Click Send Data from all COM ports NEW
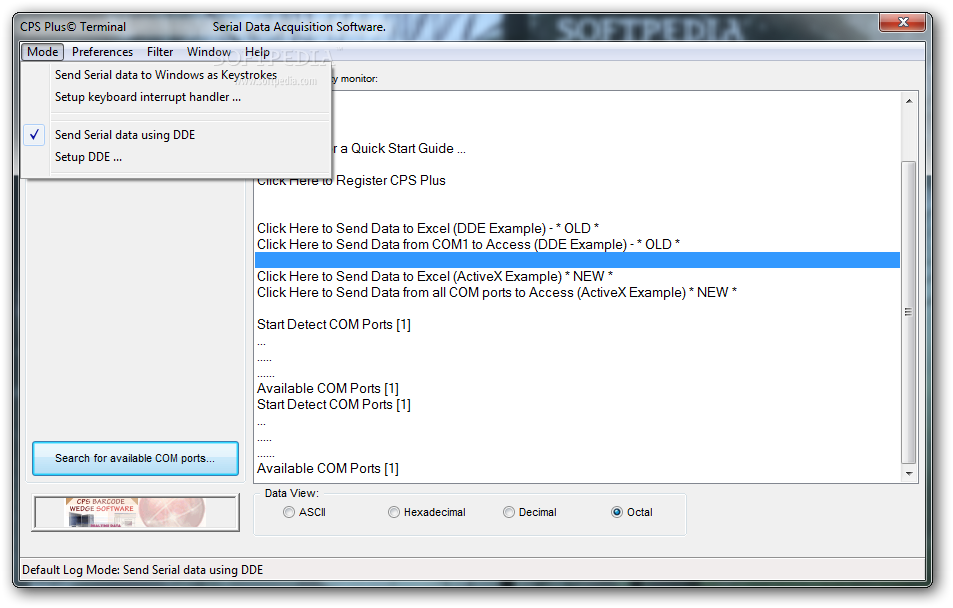This screenshot has height=608, width=953. click(497, 292)
